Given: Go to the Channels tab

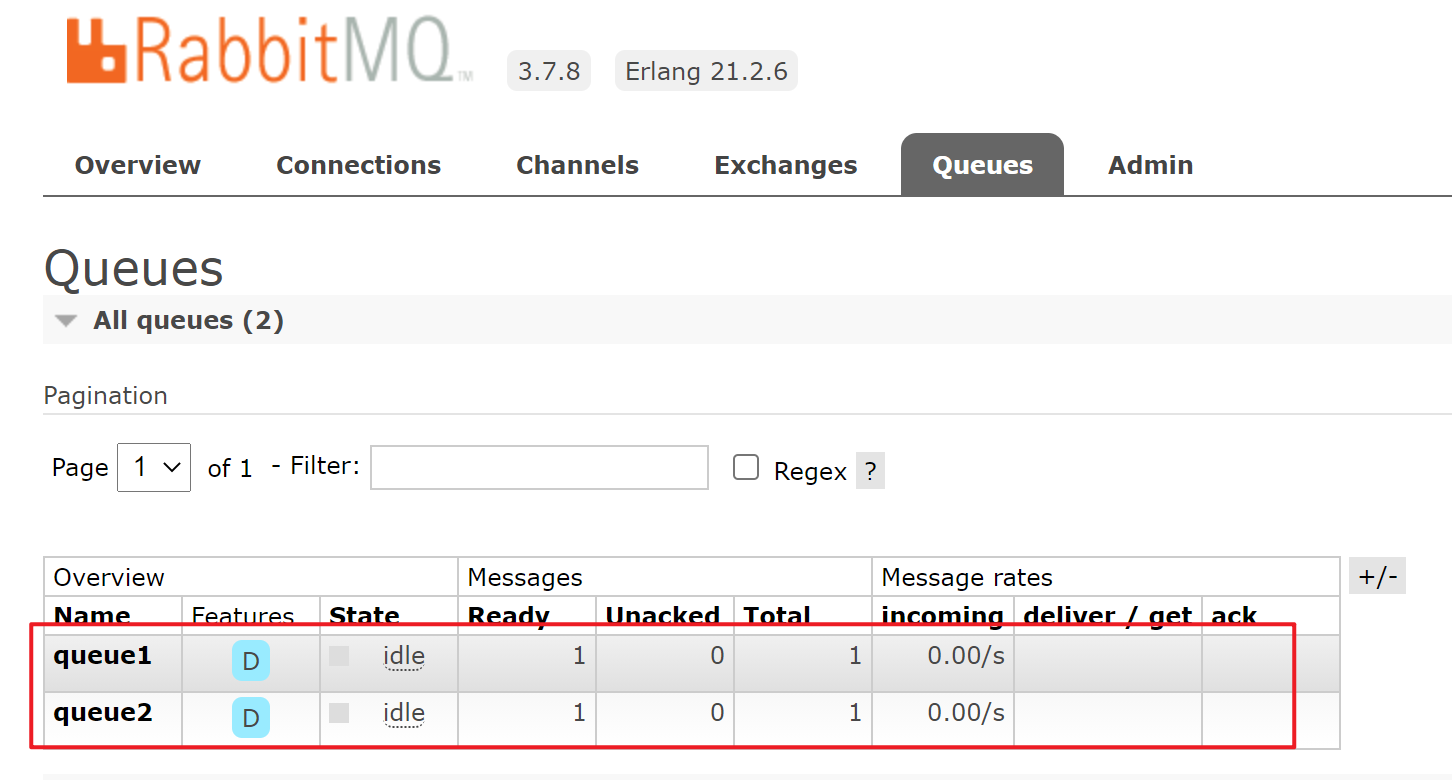Looking at the screenshot, I should coord(577,165).
